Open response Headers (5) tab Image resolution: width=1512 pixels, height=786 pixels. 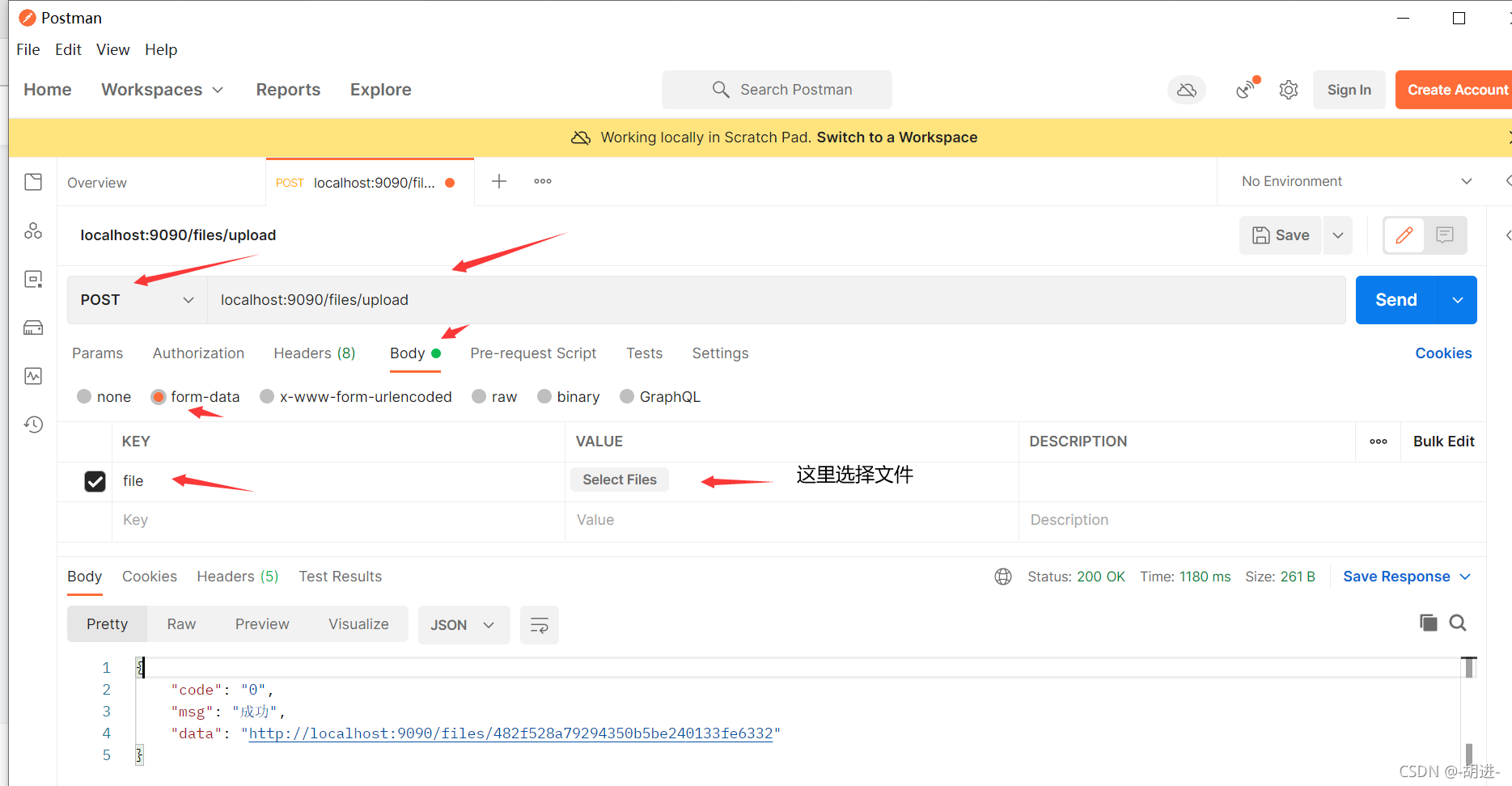point(238,577)
